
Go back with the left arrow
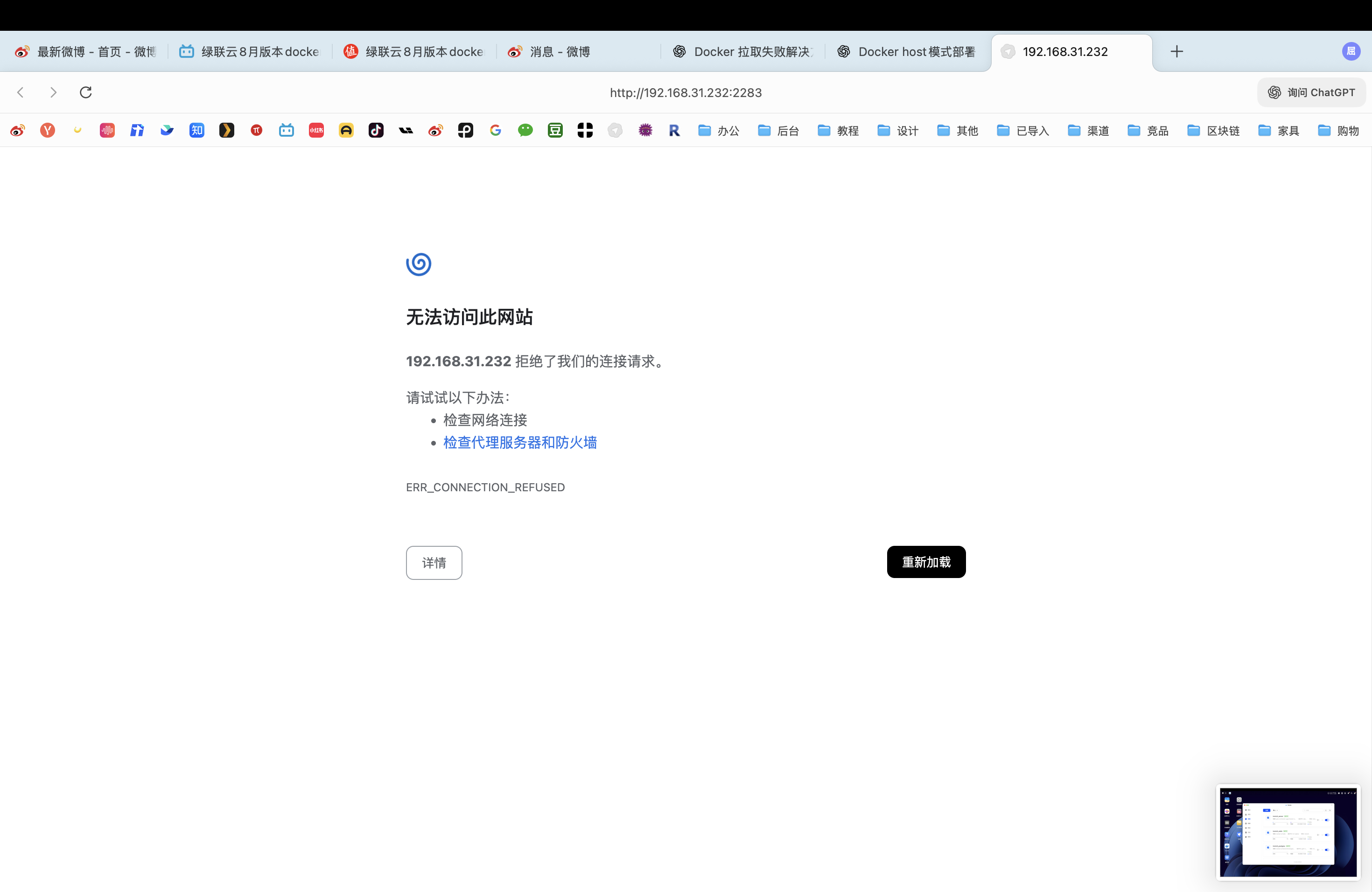point(21,92)
